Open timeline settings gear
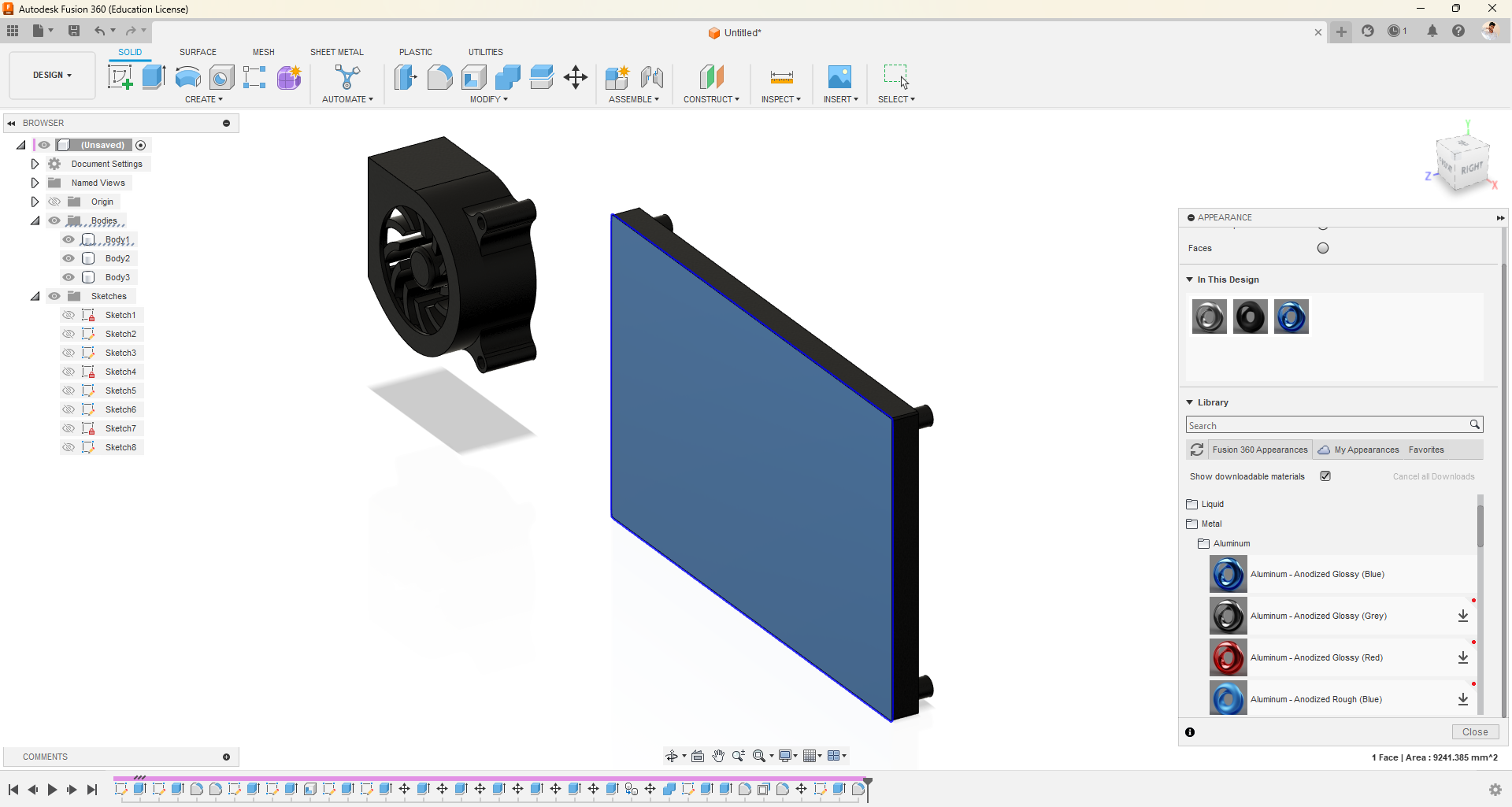Screen dimensions: 1512x807 [x=1495, y=790]
